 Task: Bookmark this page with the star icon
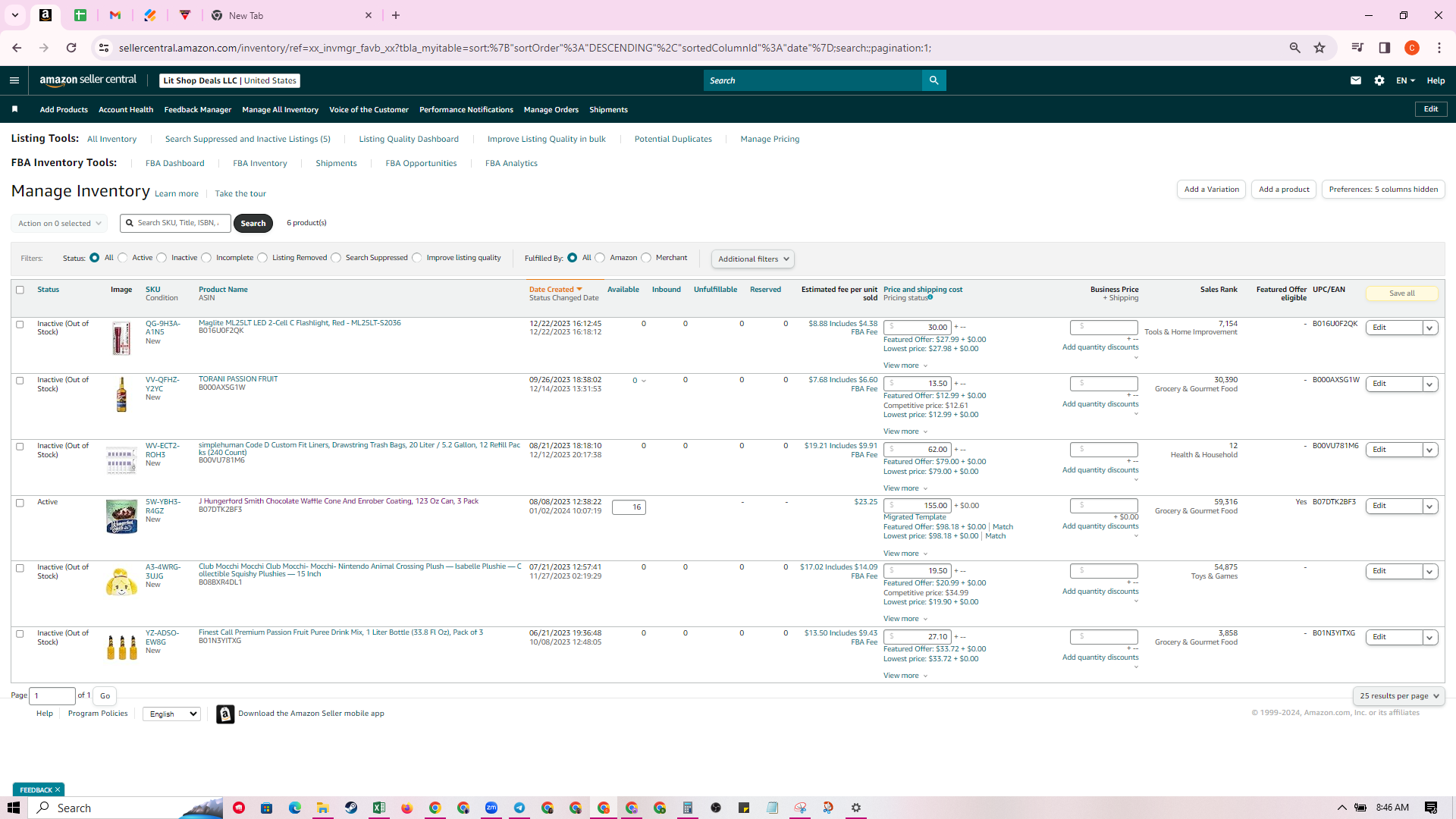click(x=1319, y=48)
